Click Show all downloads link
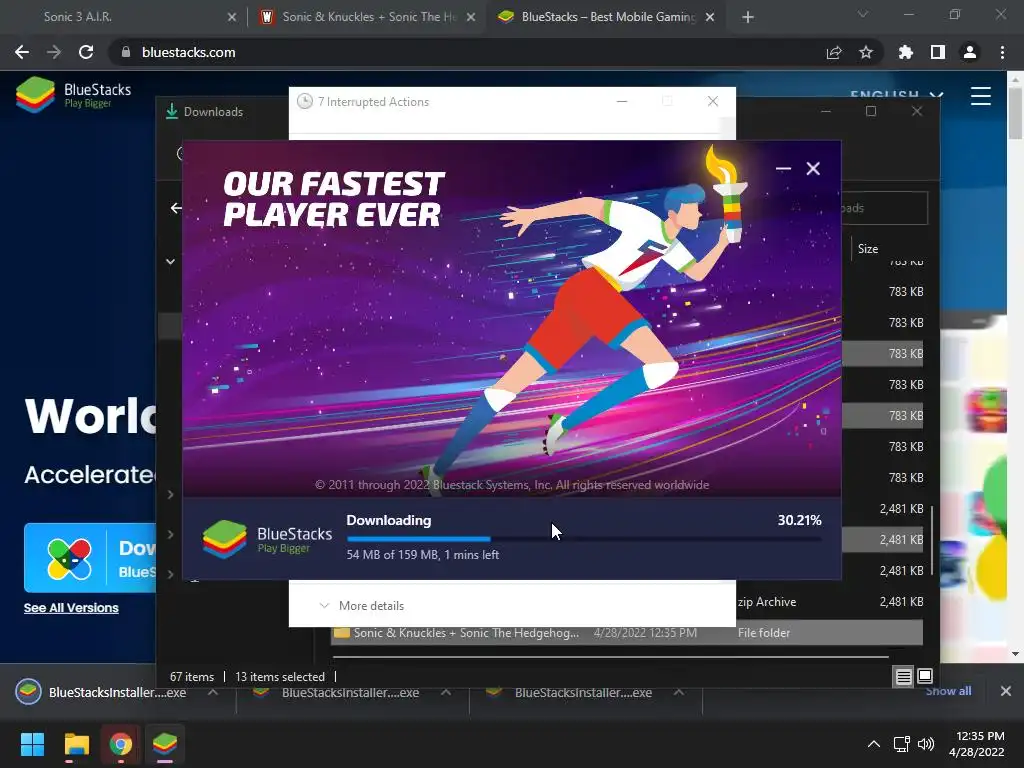This screenshot has width=1024, height=768. pos(948,691)
